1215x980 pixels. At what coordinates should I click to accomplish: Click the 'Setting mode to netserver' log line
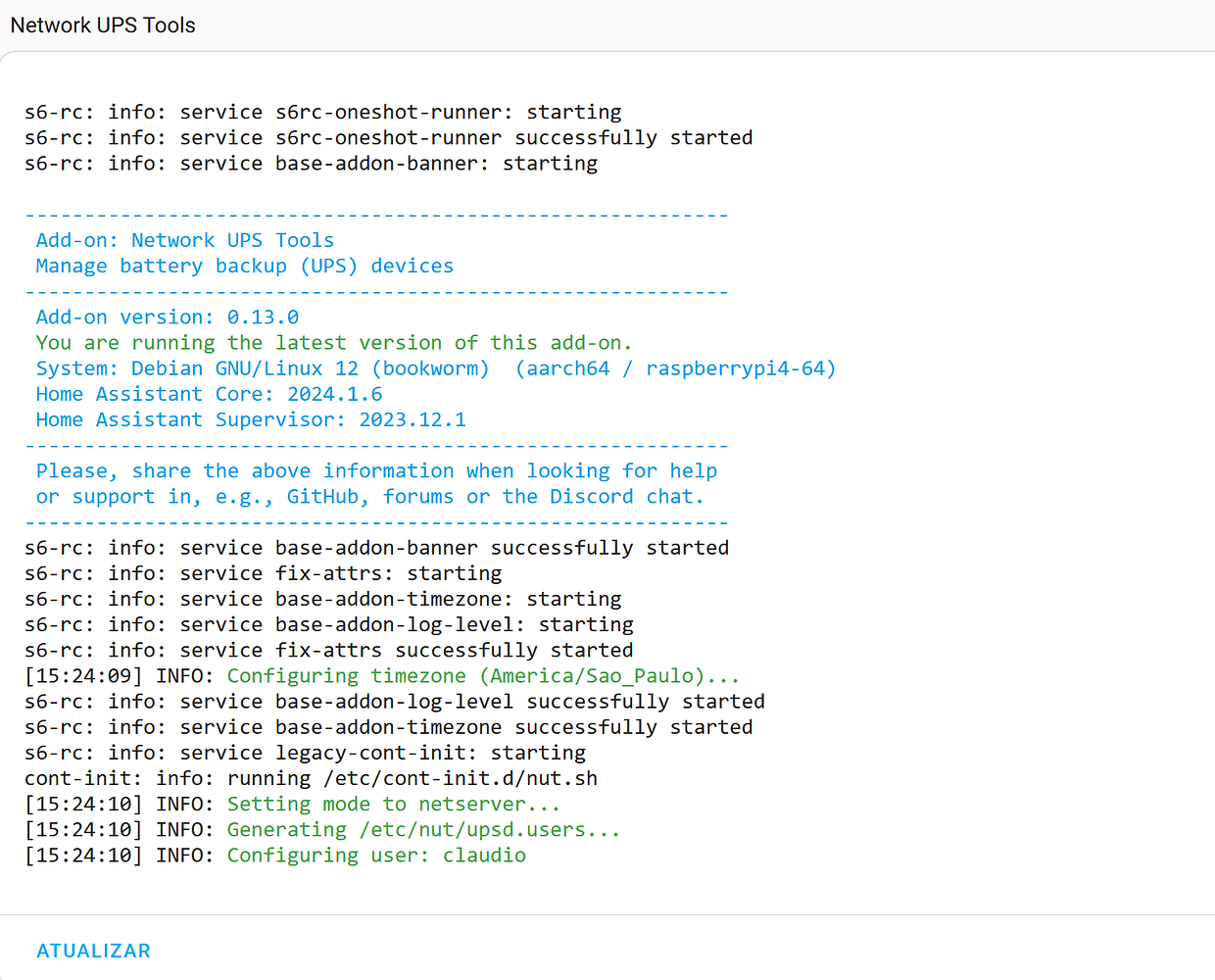coord(293,805)
